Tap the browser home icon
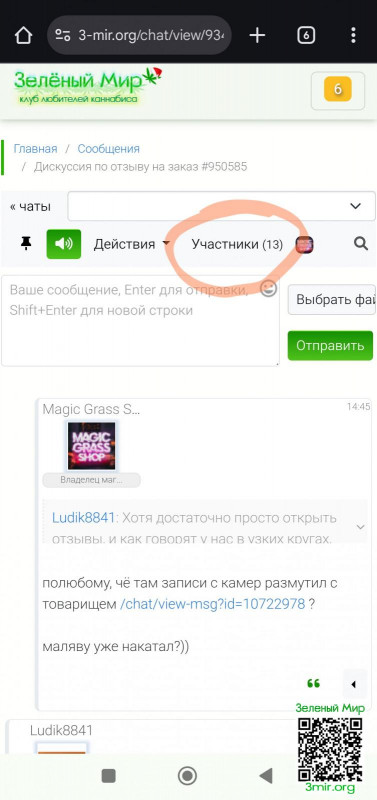This screenshot has width=377, height=800. (23, 35)
